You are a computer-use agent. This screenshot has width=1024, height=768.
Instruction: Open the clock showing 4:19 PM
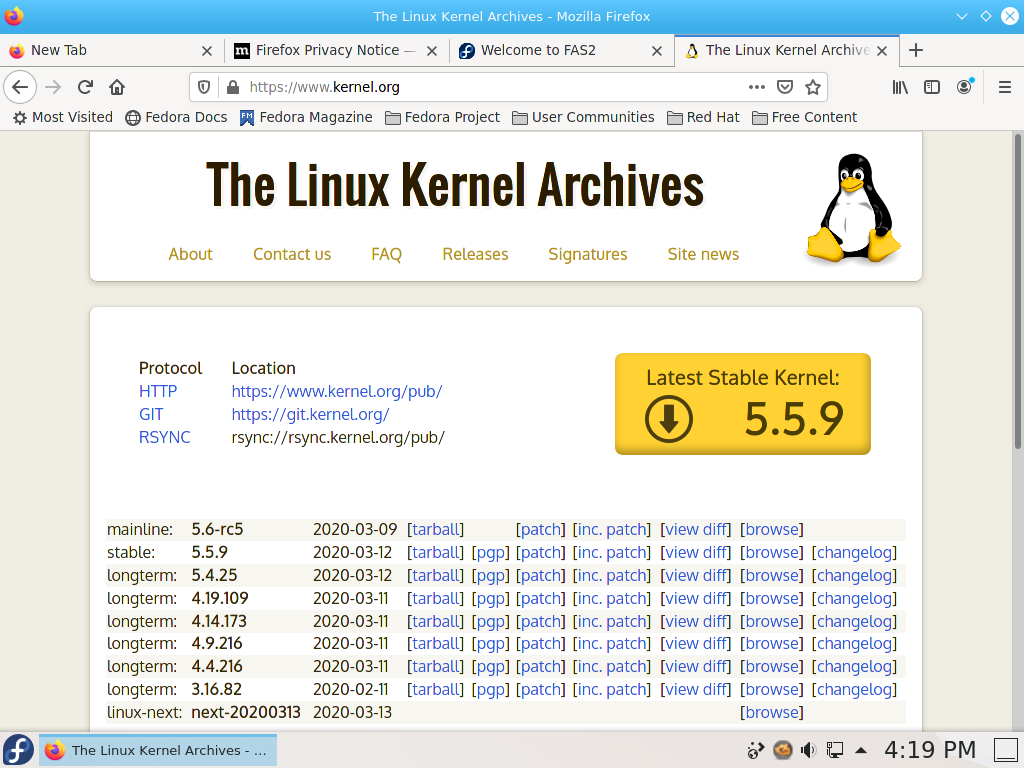pos(930,750)
